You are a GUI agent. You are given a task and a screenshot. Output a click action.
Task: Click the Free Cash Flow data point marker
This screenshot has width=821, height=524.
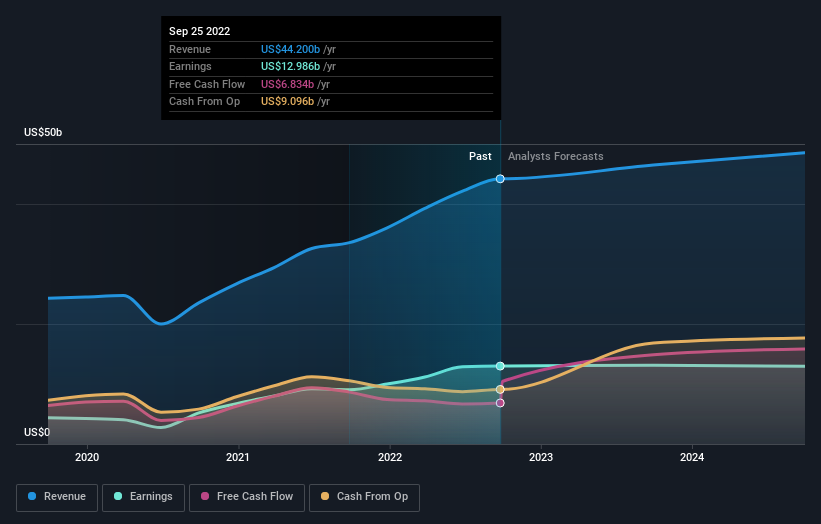pos(500,403)
